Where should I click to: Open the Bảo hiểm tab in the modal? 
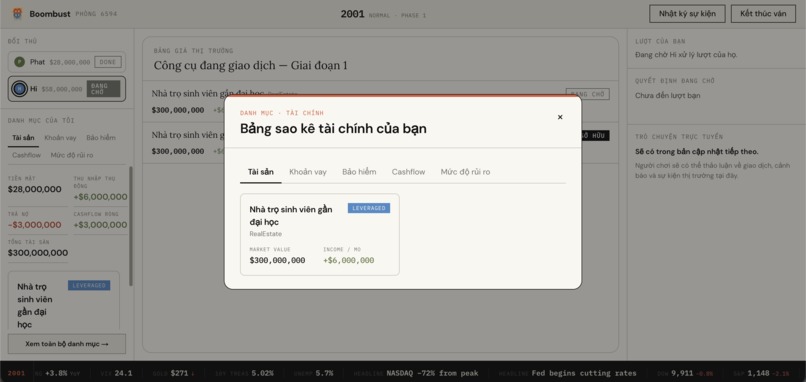(359, 172)
